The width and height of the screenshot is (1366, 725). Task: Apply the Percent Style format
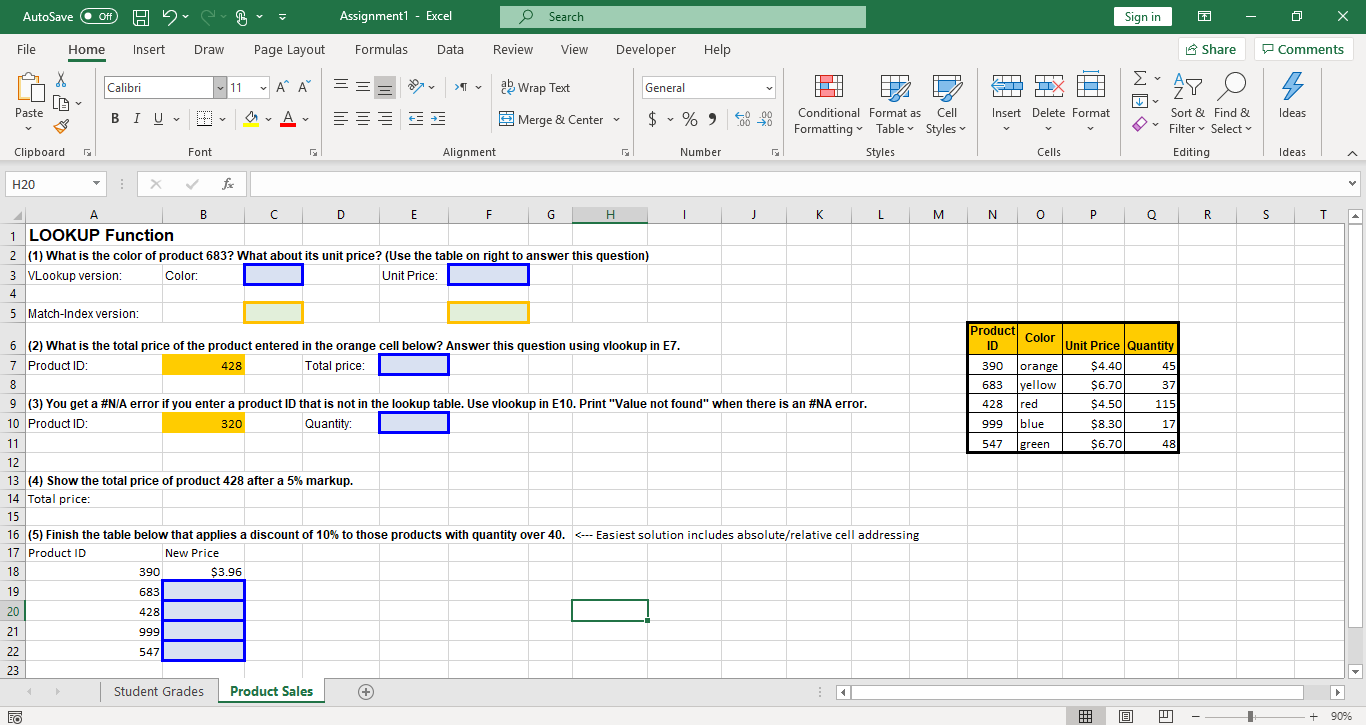click(689, 118)
